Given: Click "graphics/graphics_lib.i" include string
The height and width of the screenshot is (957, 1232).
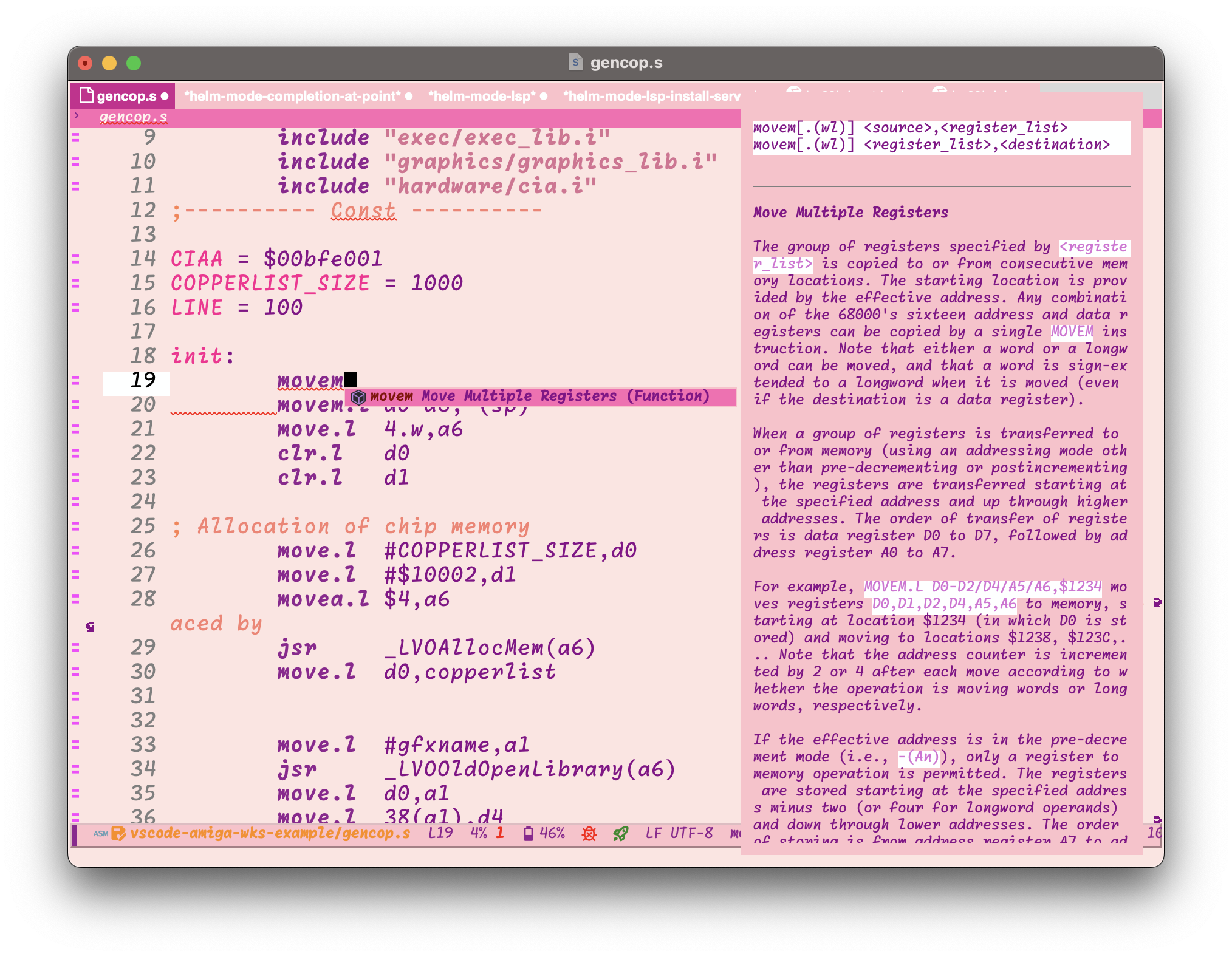Looking at the screenshot, I should pyautogui.click(x=550, y=162).
